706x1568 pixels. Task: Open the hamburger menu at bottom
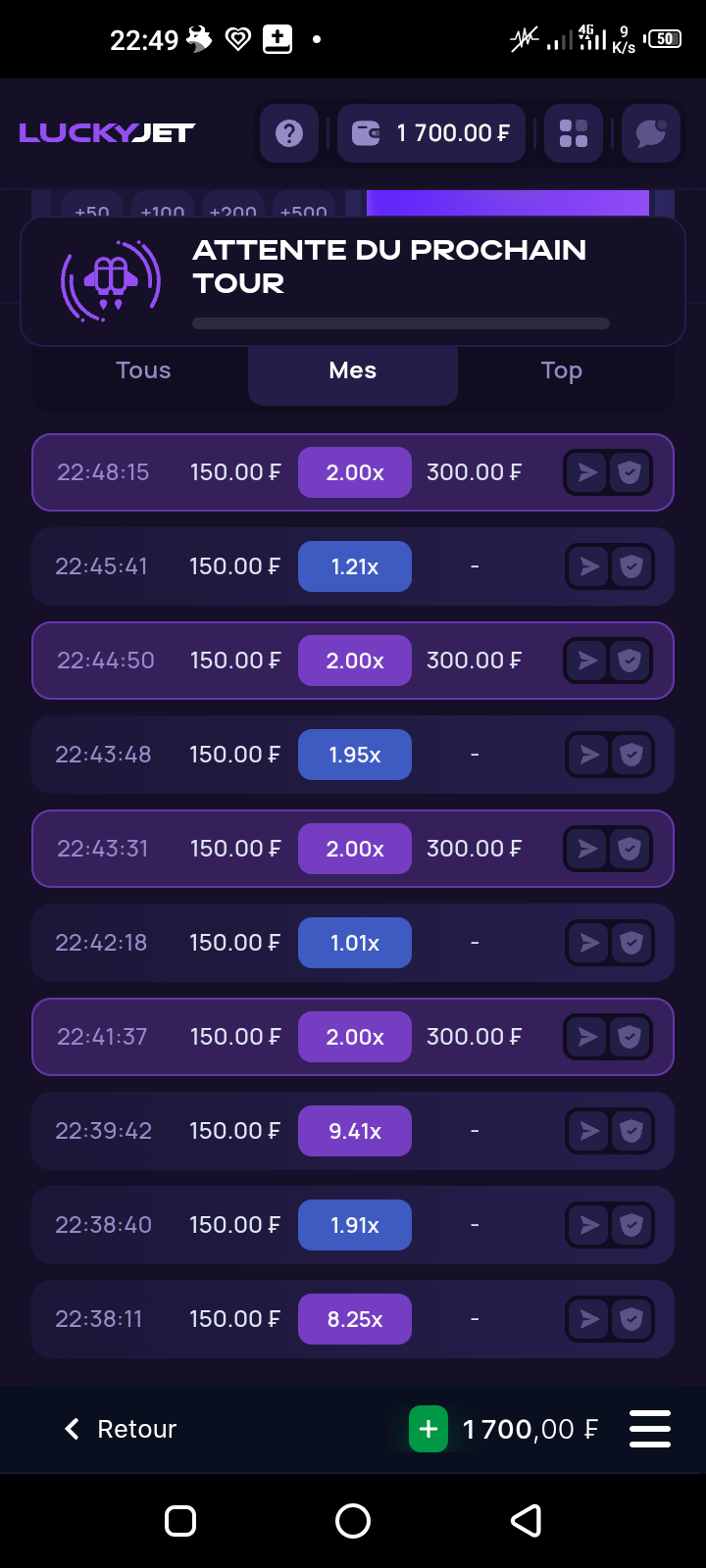pos(650,1429)
